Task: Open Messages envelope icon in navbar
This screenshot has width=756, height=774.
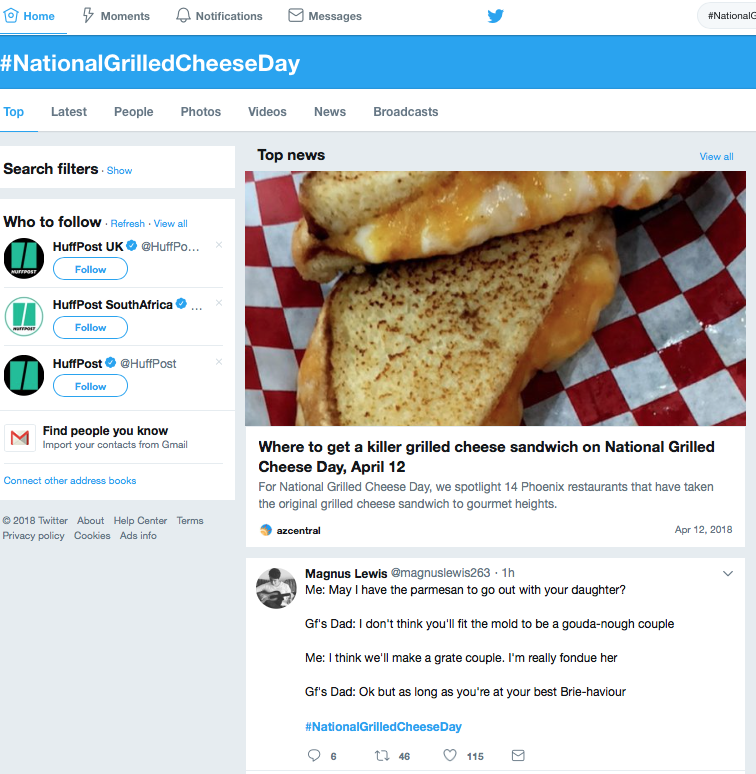Action: click(x=296, y=16)
